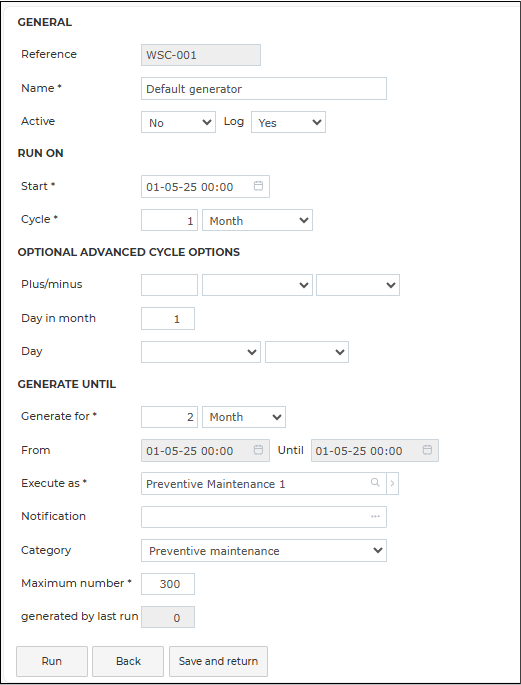Open the Category dropdown
This screenshot has width=521, height=685.
pyautogui.click(x=264, y=550)
